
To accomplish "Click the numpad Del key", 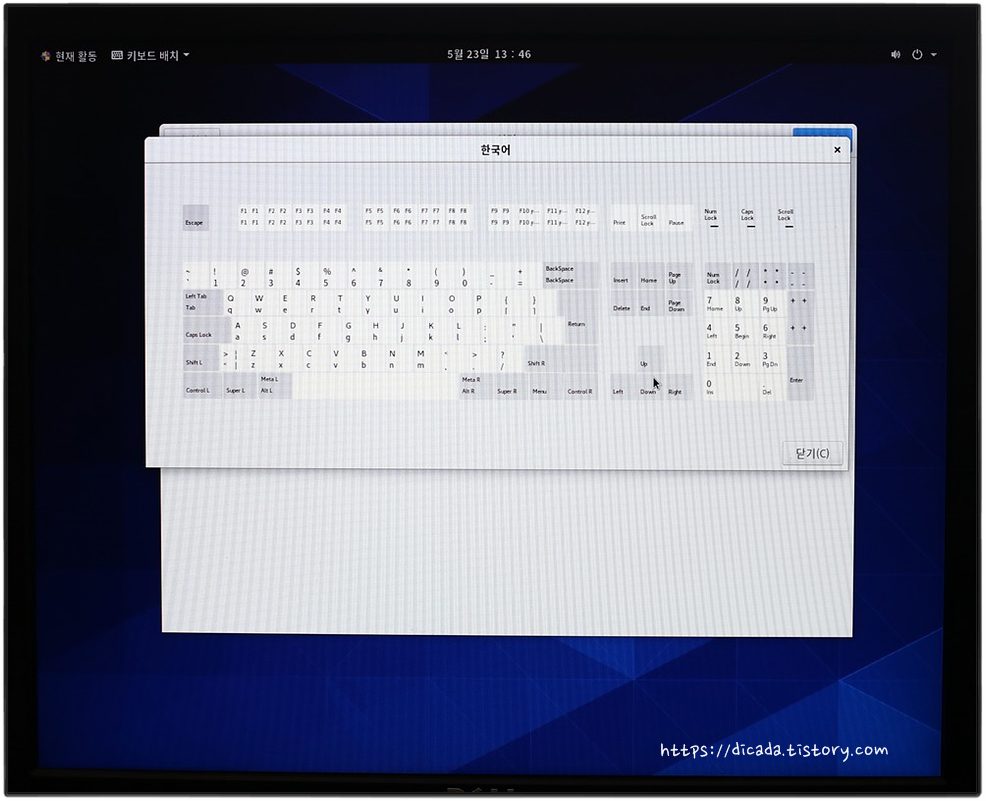I will (772, 387).
